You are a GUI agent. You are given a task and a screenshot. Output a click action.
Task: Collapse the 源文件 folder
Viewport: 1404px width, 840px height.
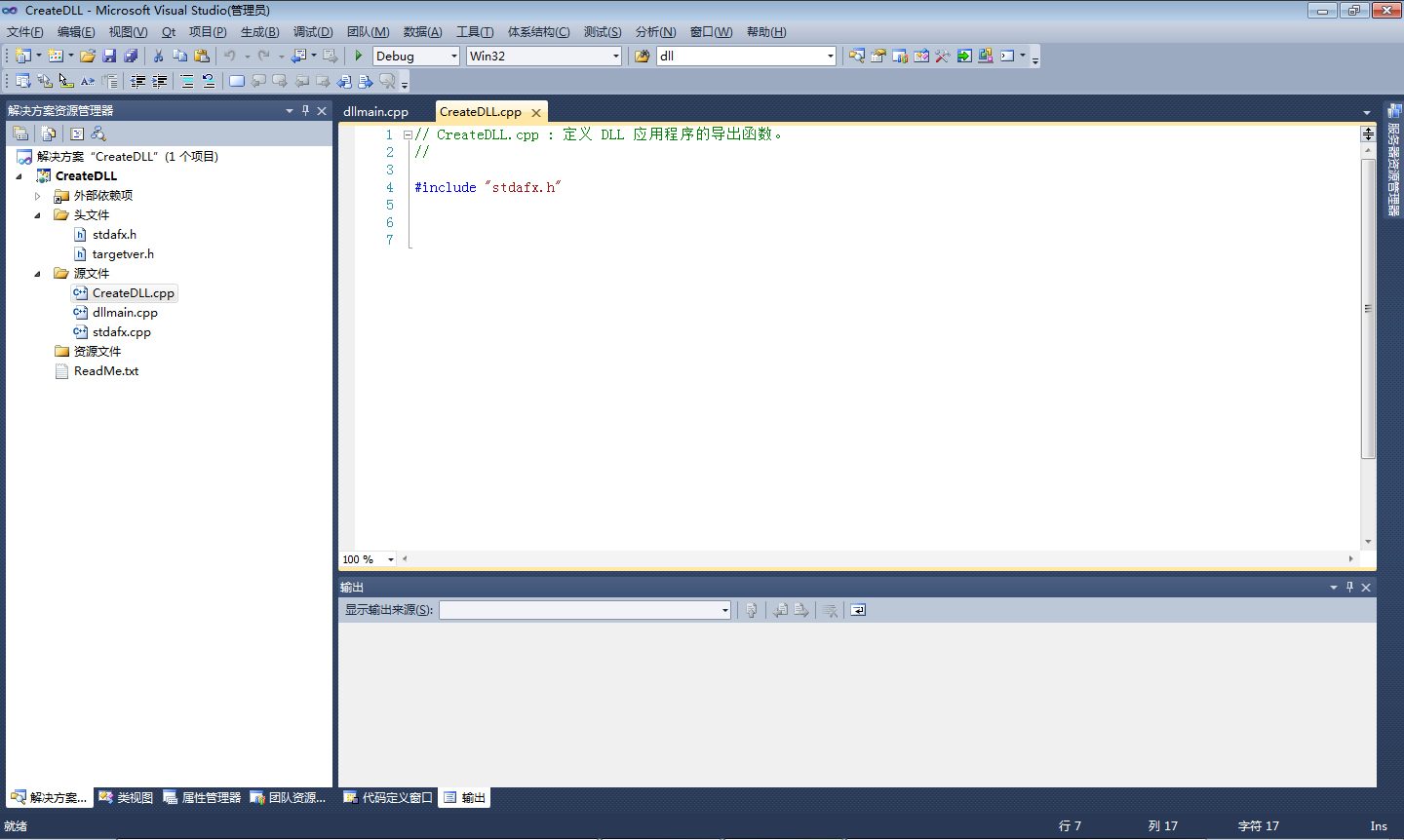tap(37, 274)
